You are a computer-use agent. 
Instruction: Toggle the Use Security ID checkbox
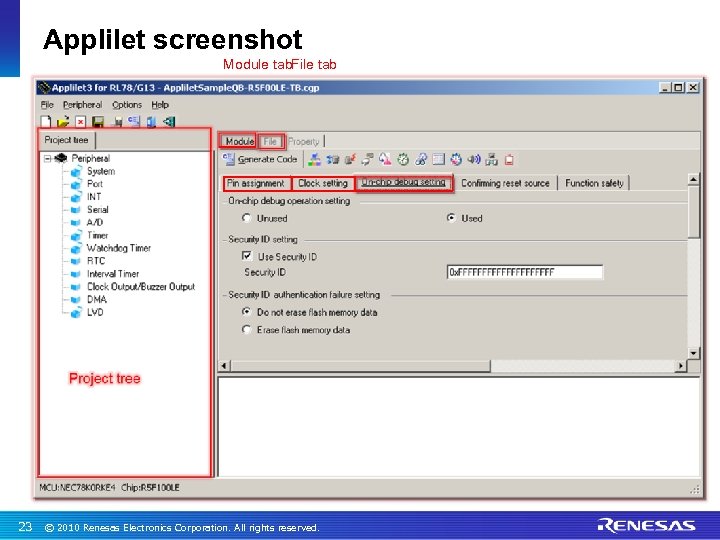[247, 256]
